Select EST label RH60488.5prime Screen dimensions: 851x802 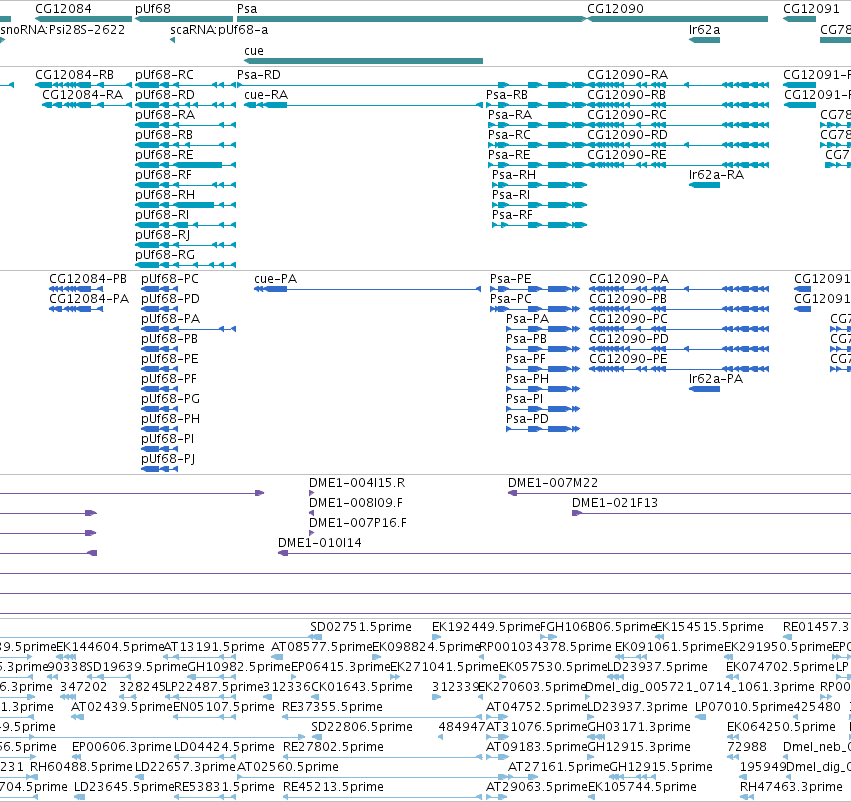pos(81,766)
